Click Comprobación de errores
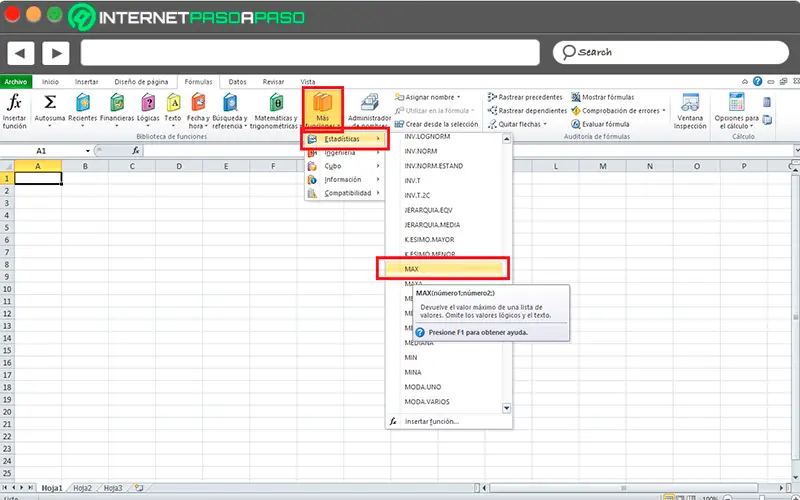800x500 pixels. [618, 111]
